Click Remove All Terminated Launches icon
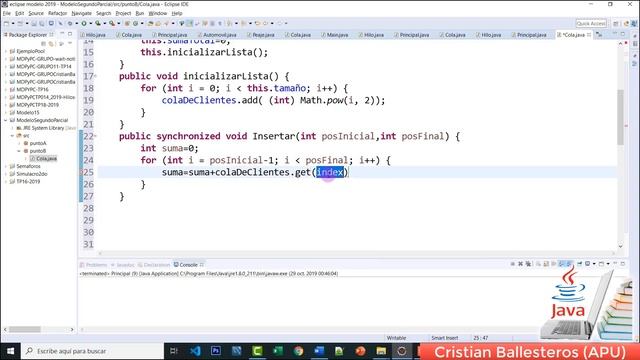Screen dimensions: 640x360 coord(528,264)
